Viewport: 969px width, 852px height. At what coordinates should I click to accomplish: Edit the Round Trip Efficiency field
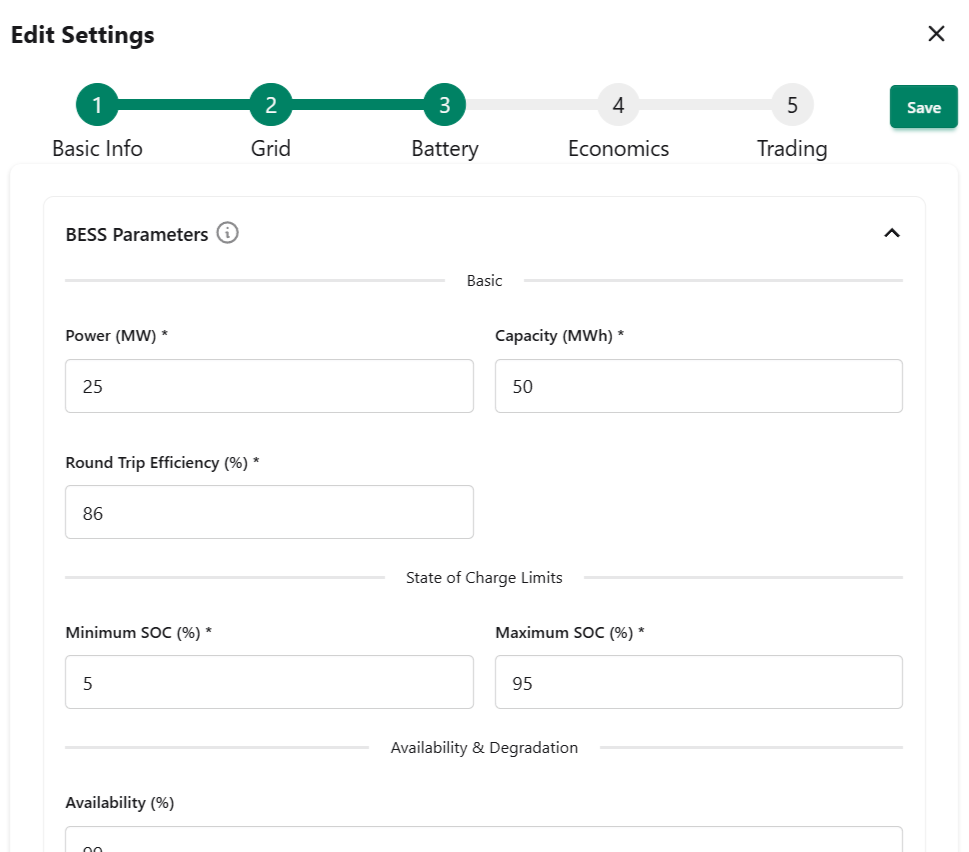point(269,512)
